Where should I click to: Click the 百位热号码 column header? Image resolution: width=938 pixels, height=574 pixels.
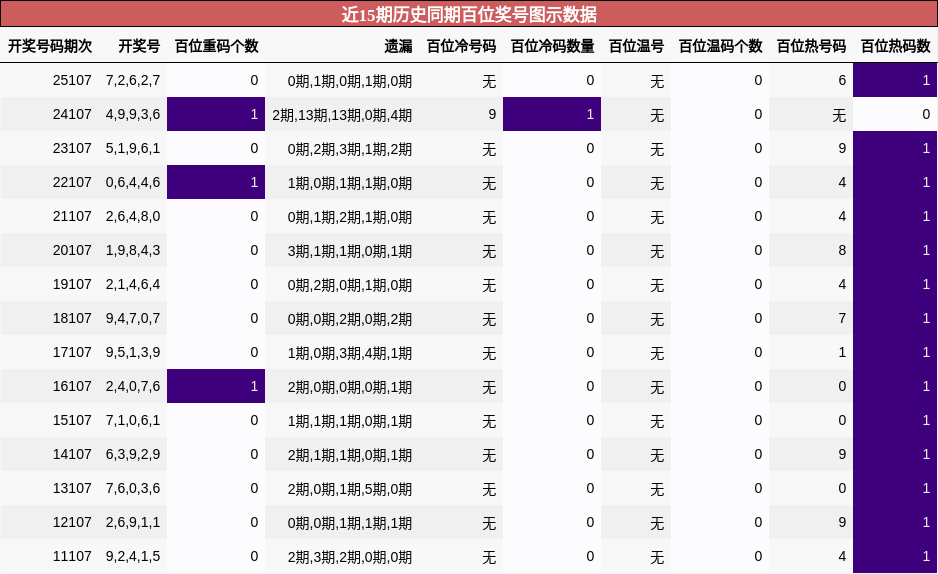[x=811, y=46]
